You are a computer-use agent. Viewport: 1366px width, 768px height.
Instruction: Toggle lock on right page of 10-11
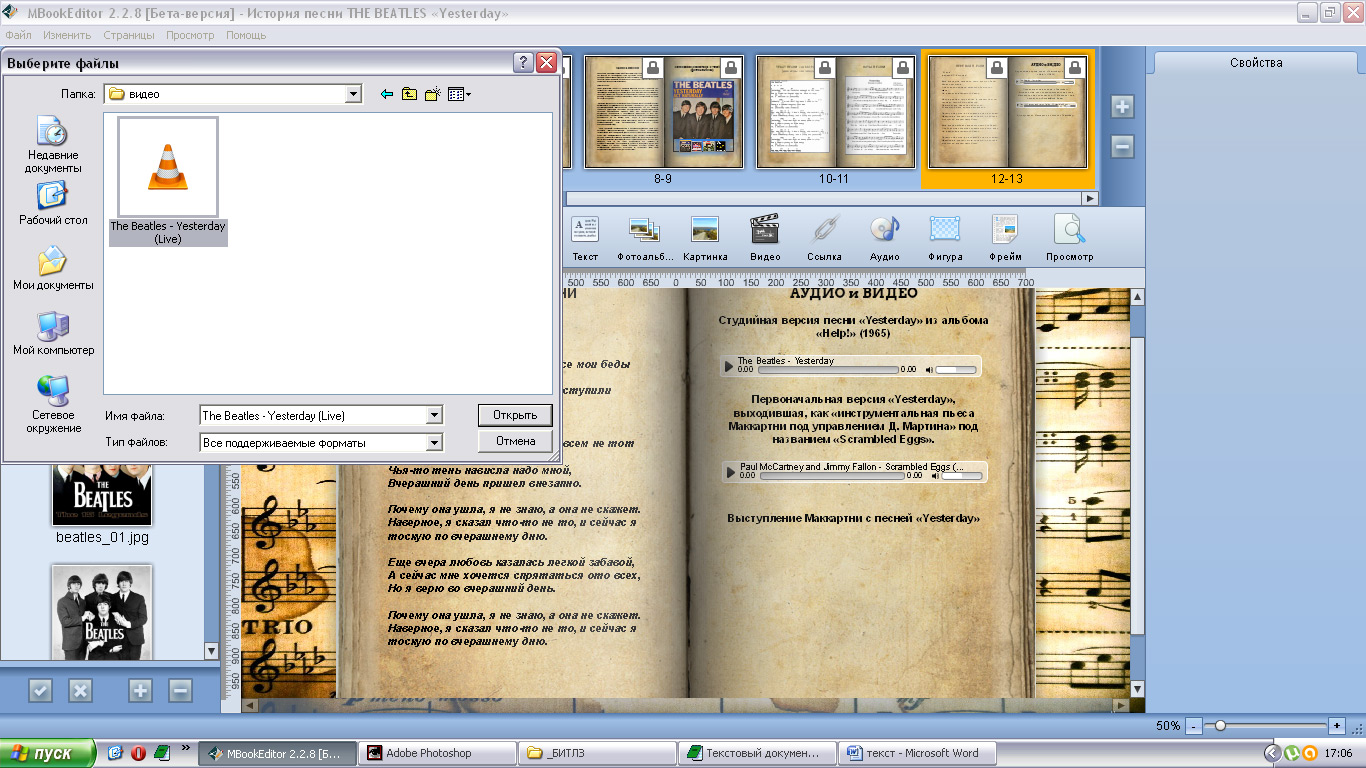pyautogui.click(x=903, y=68)
